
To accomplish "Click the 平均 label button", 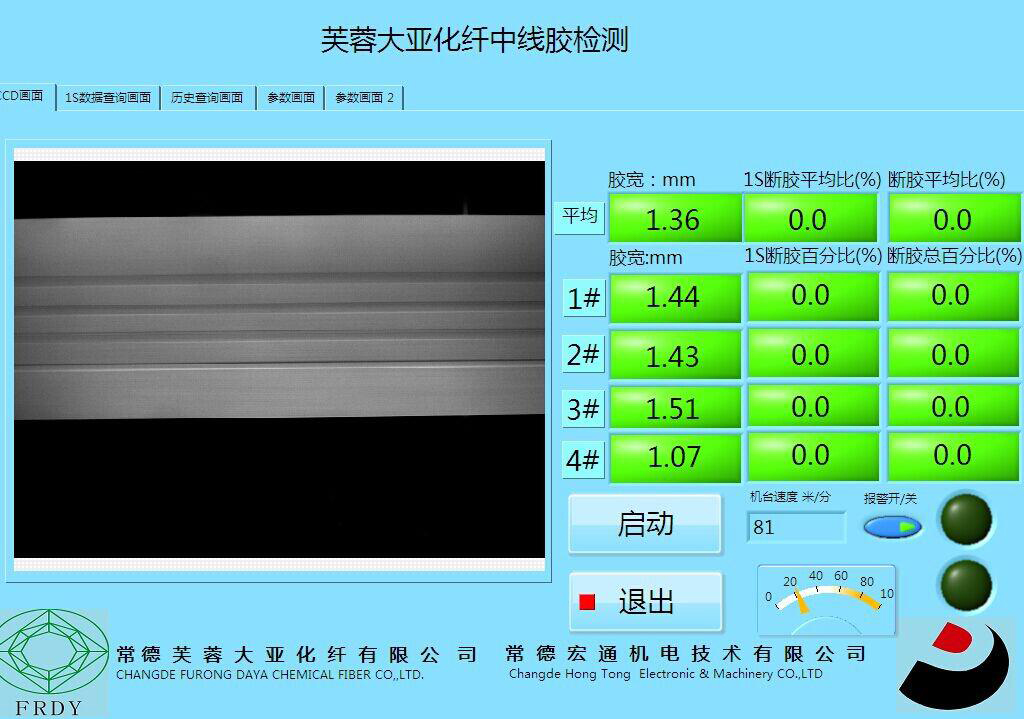I will [580, 216].
